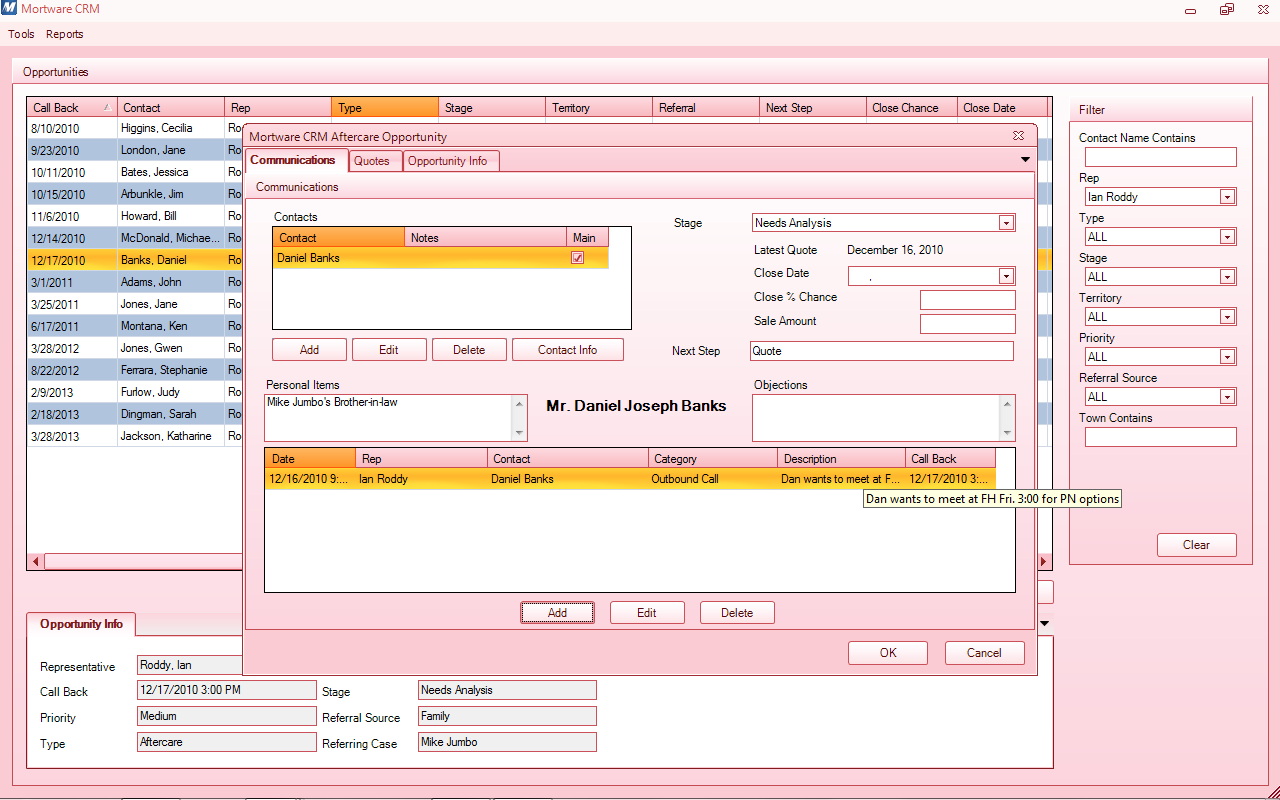The width and height of the screenshot is (1280, 800).
Task: Click Delete under the communications log
Action: [x=737, y=613]
